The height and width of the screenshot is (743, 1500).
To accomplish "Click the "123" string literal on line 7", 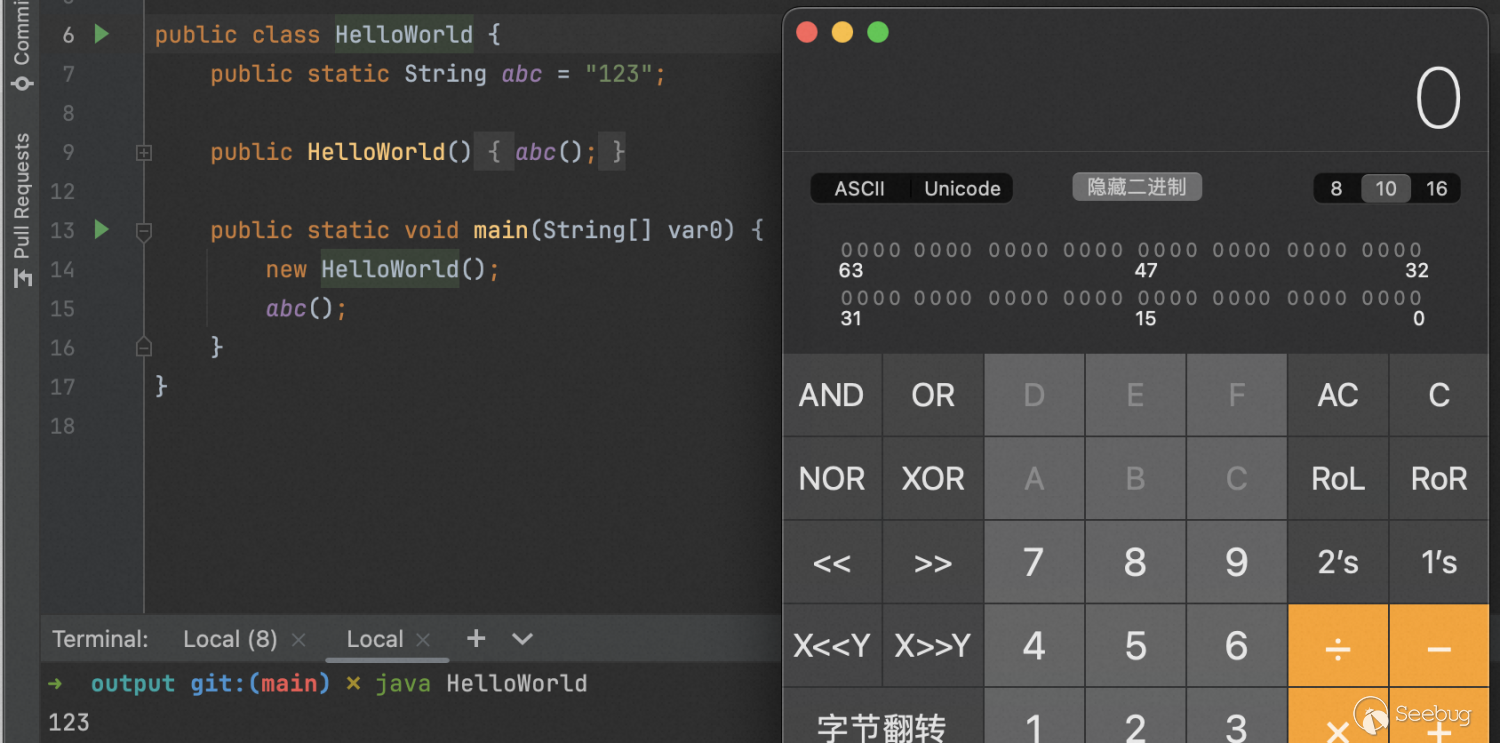I will point(619,74).
